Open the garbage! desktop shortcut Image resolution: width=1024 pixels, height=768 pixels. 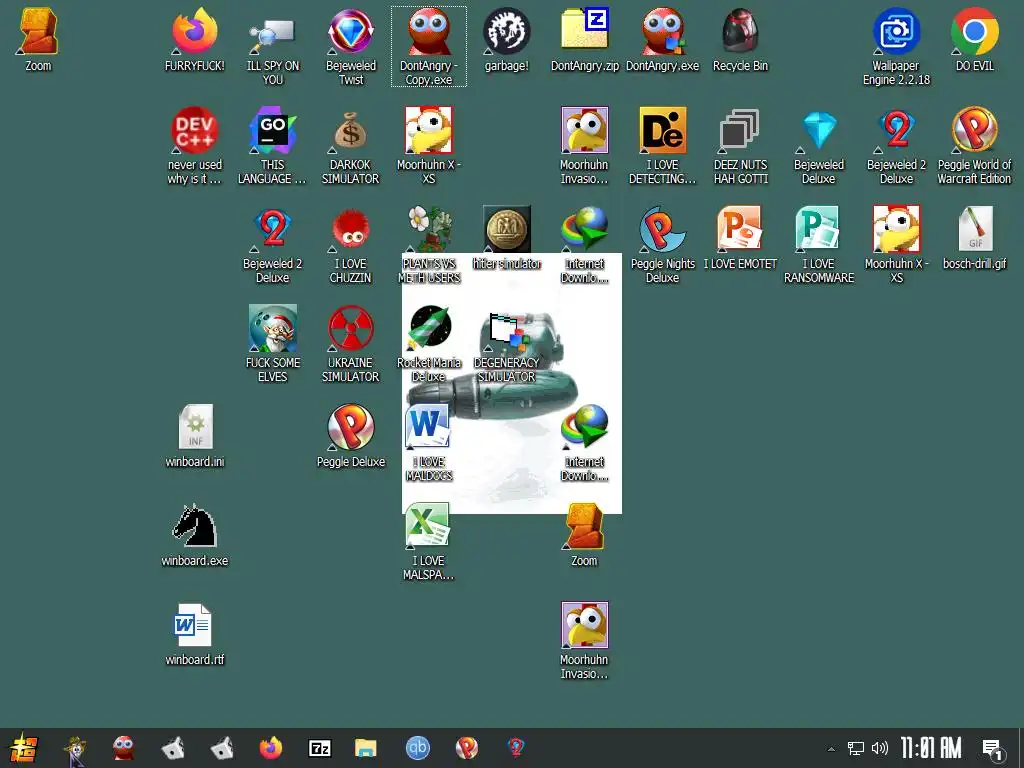507,39
